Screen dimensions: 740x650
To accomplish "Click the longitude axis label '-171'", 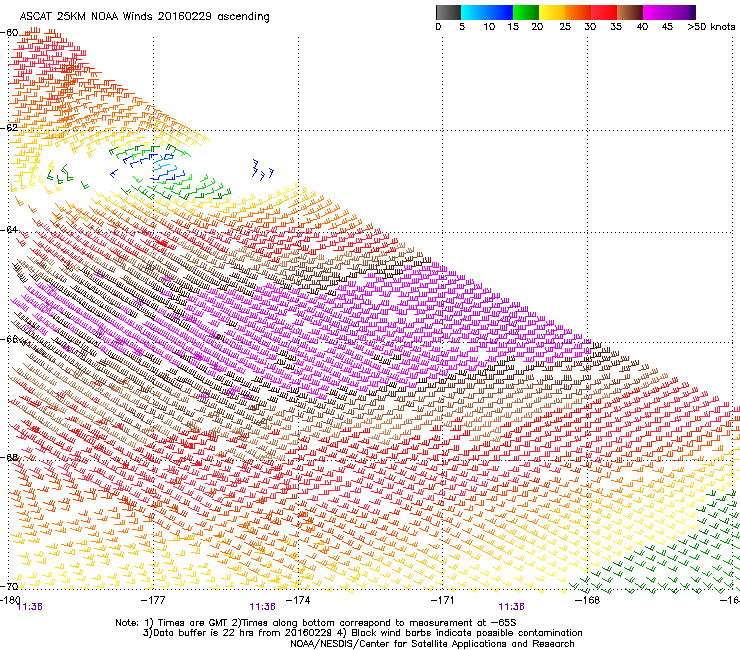I will click(x=443, y=600).
